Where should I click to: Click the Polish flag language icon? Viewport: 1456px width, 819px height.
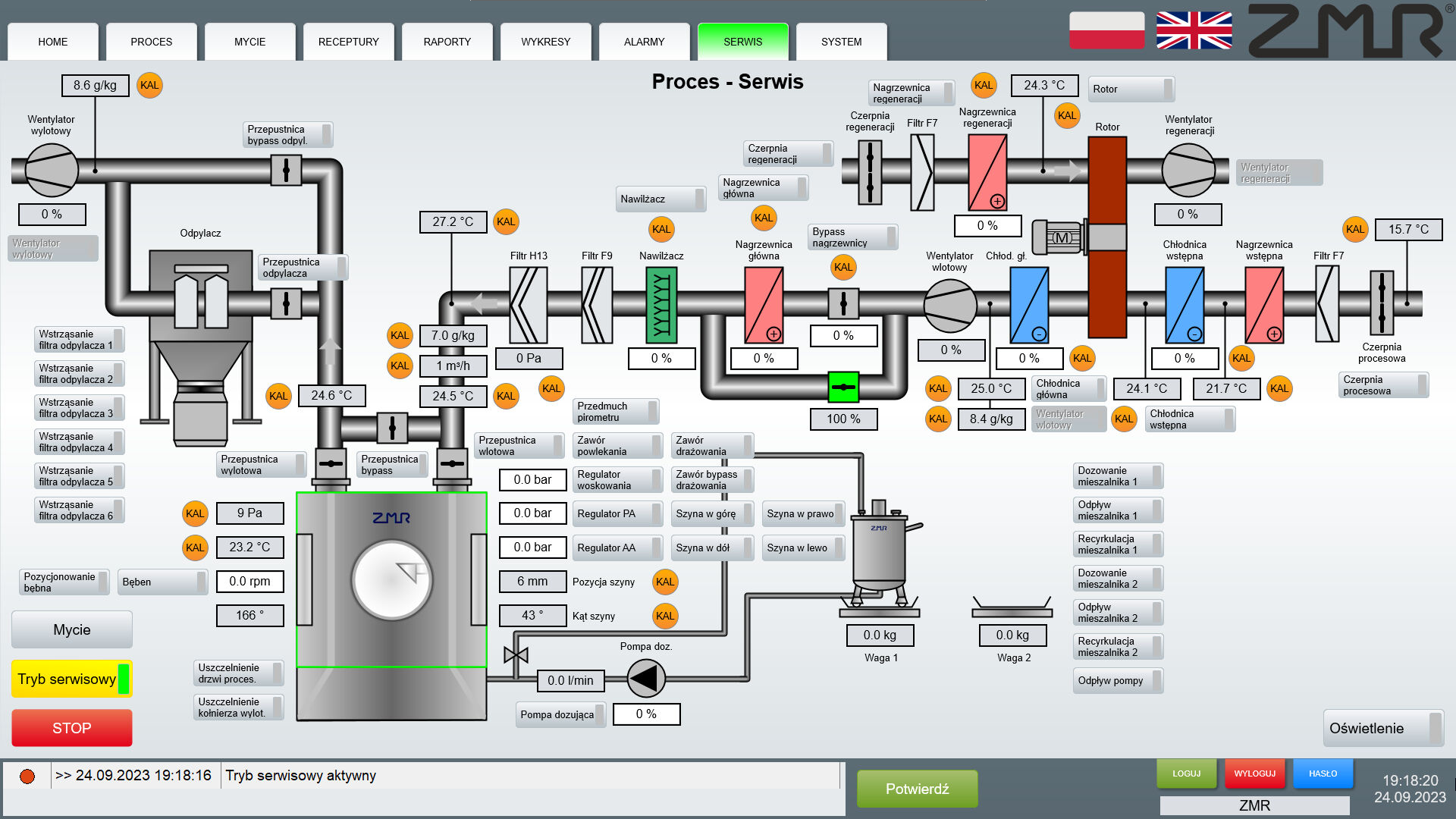click(x=1106, y=30)
